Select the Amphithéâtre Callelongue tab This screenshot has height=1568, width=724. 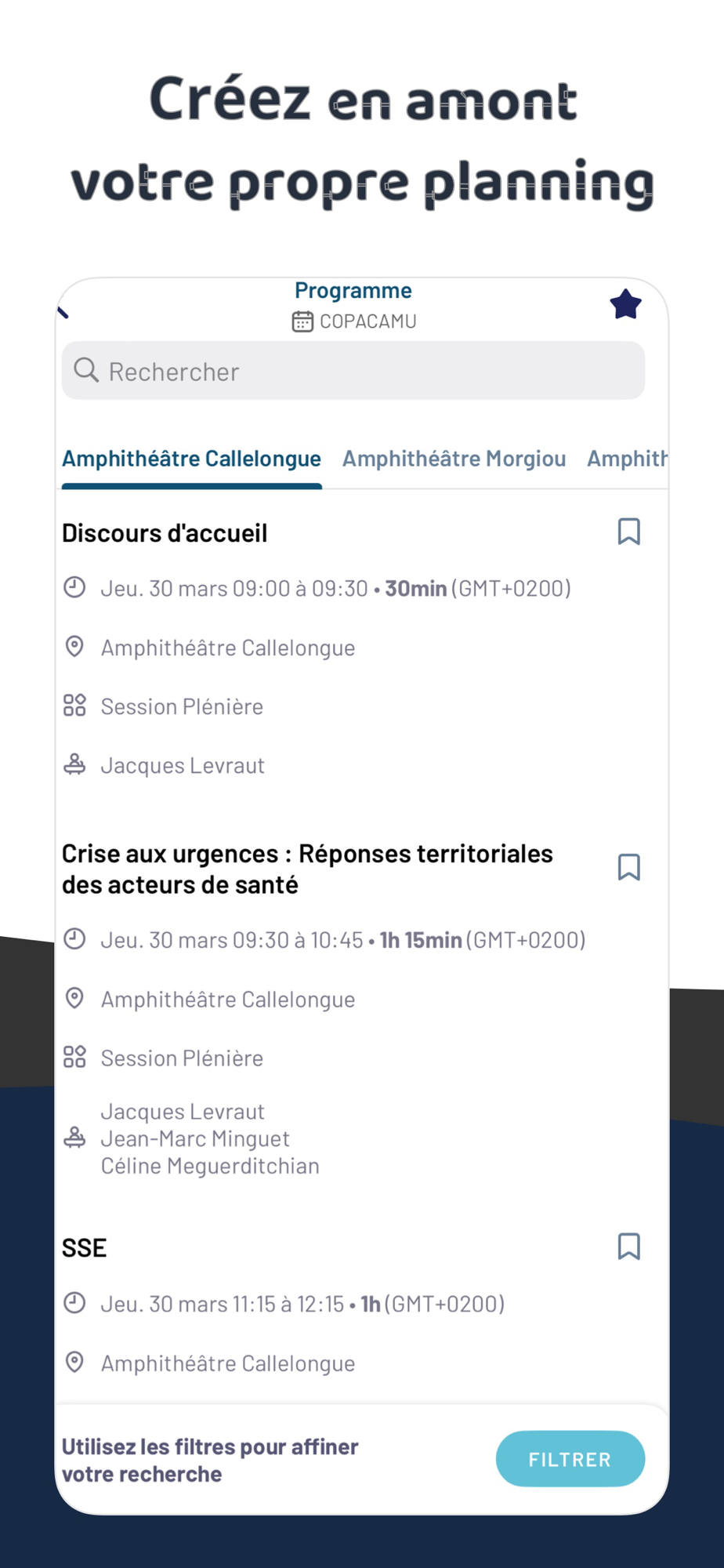[191, 459]
